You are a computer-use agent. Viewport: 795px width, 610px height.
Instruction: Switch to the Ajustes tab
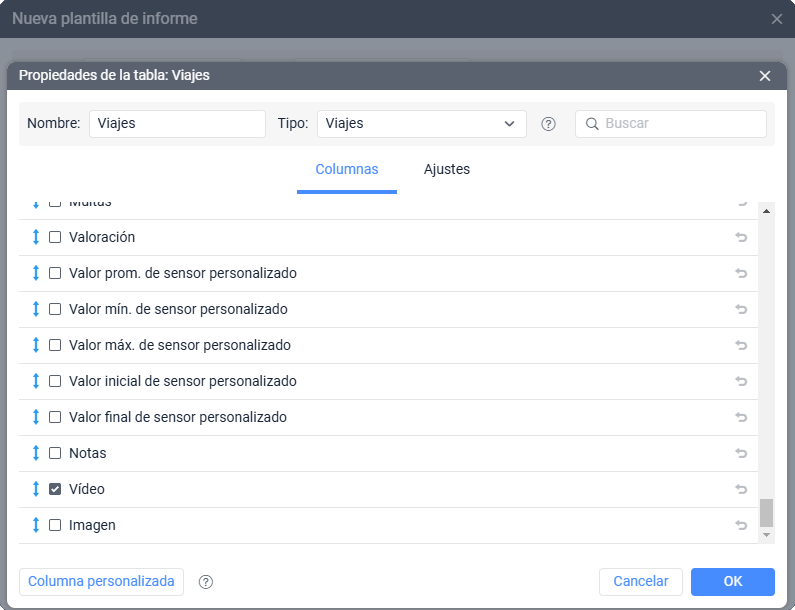(x=446, y=169)
